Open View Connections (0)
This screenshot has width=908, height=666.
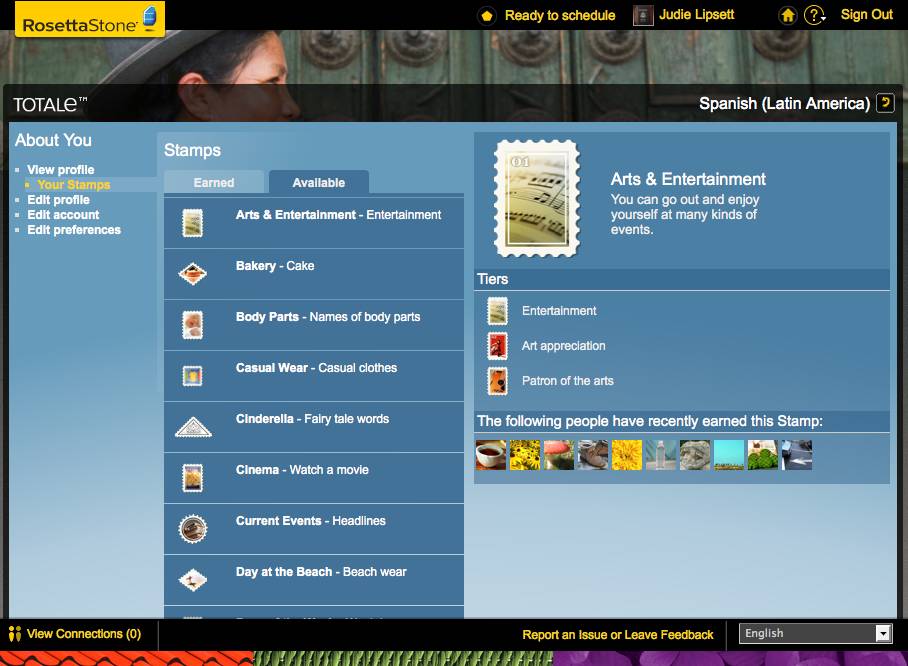coord(84,634)
